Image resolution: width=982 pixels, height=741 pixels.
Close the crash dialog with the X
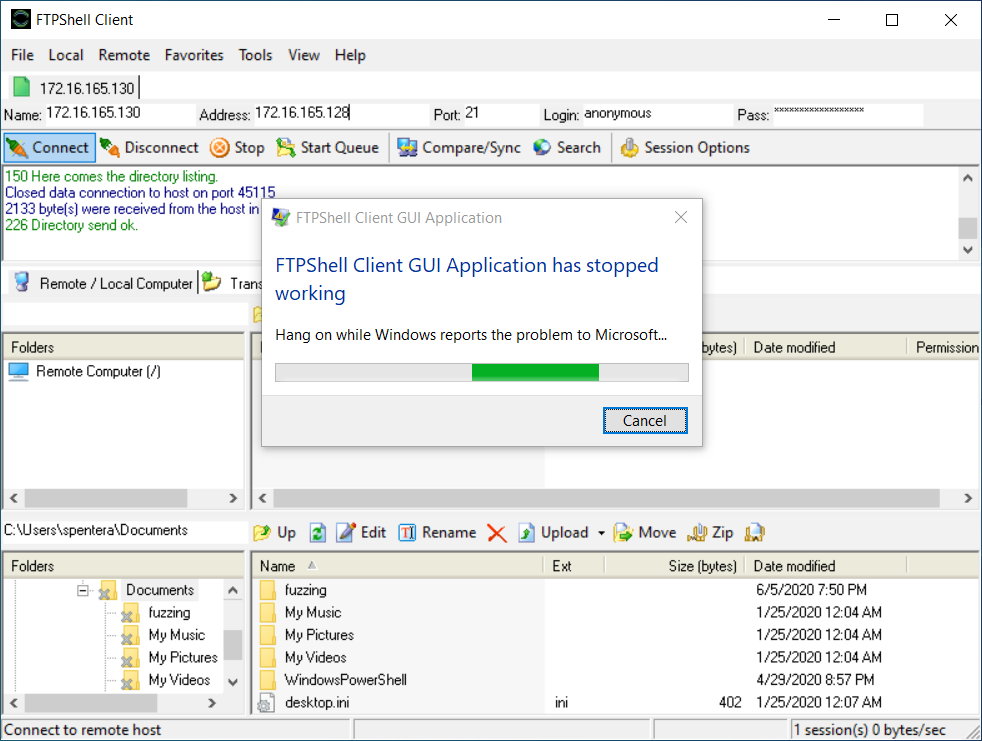click(681, 217)
